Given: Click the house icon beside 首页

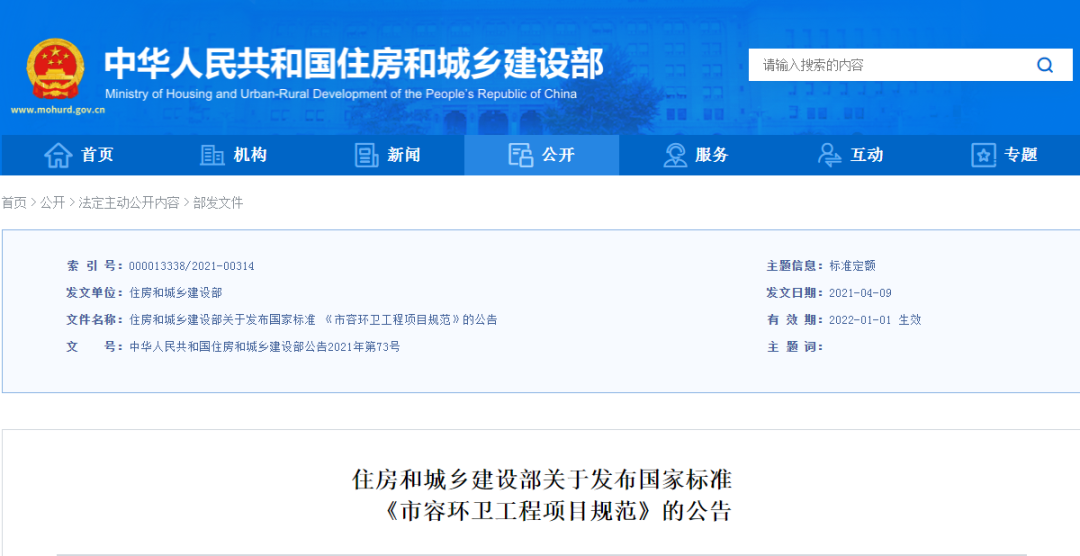Looking at the screenshot, I should point(59,155).
